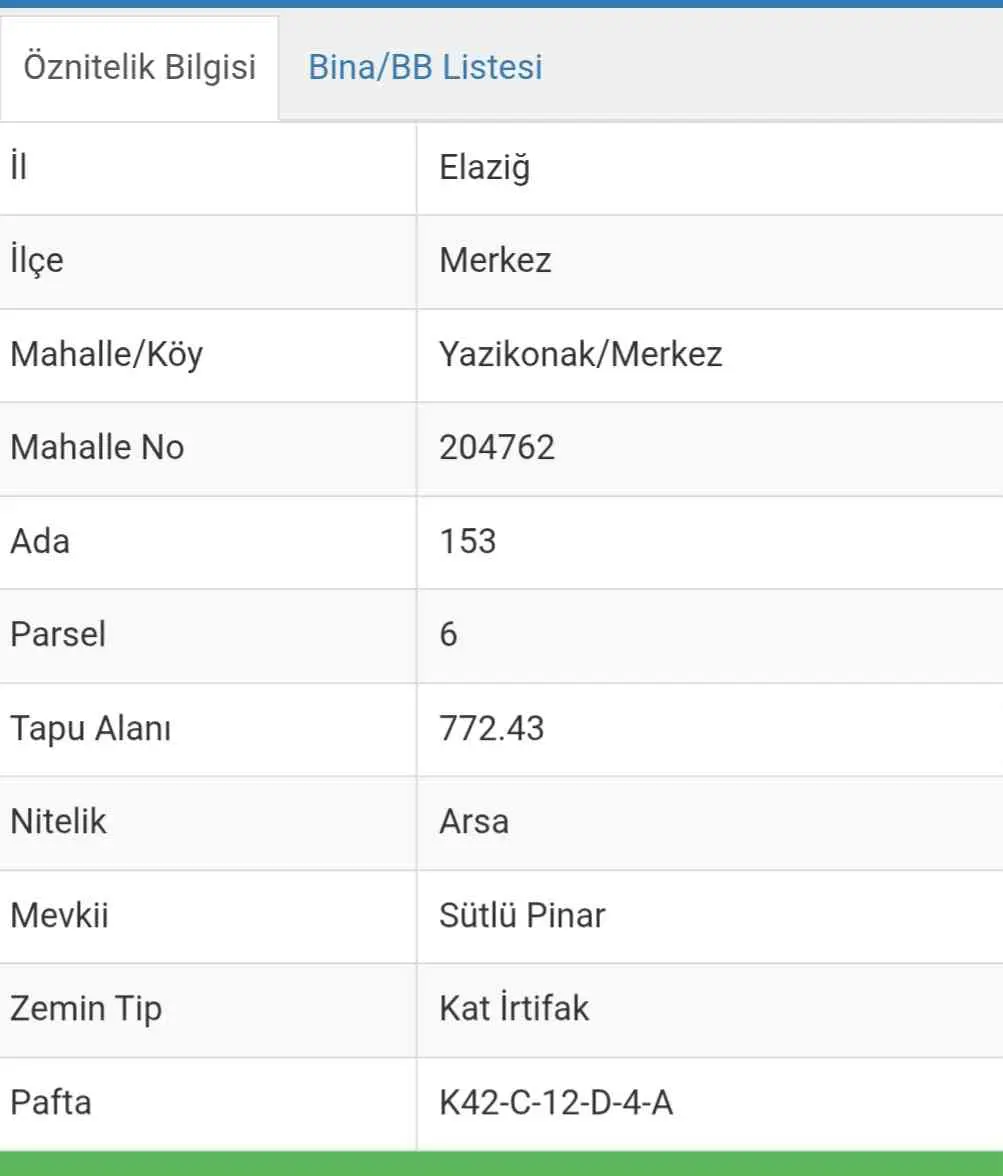Click the Mahalle/Köy row label

tap(107, 354)
